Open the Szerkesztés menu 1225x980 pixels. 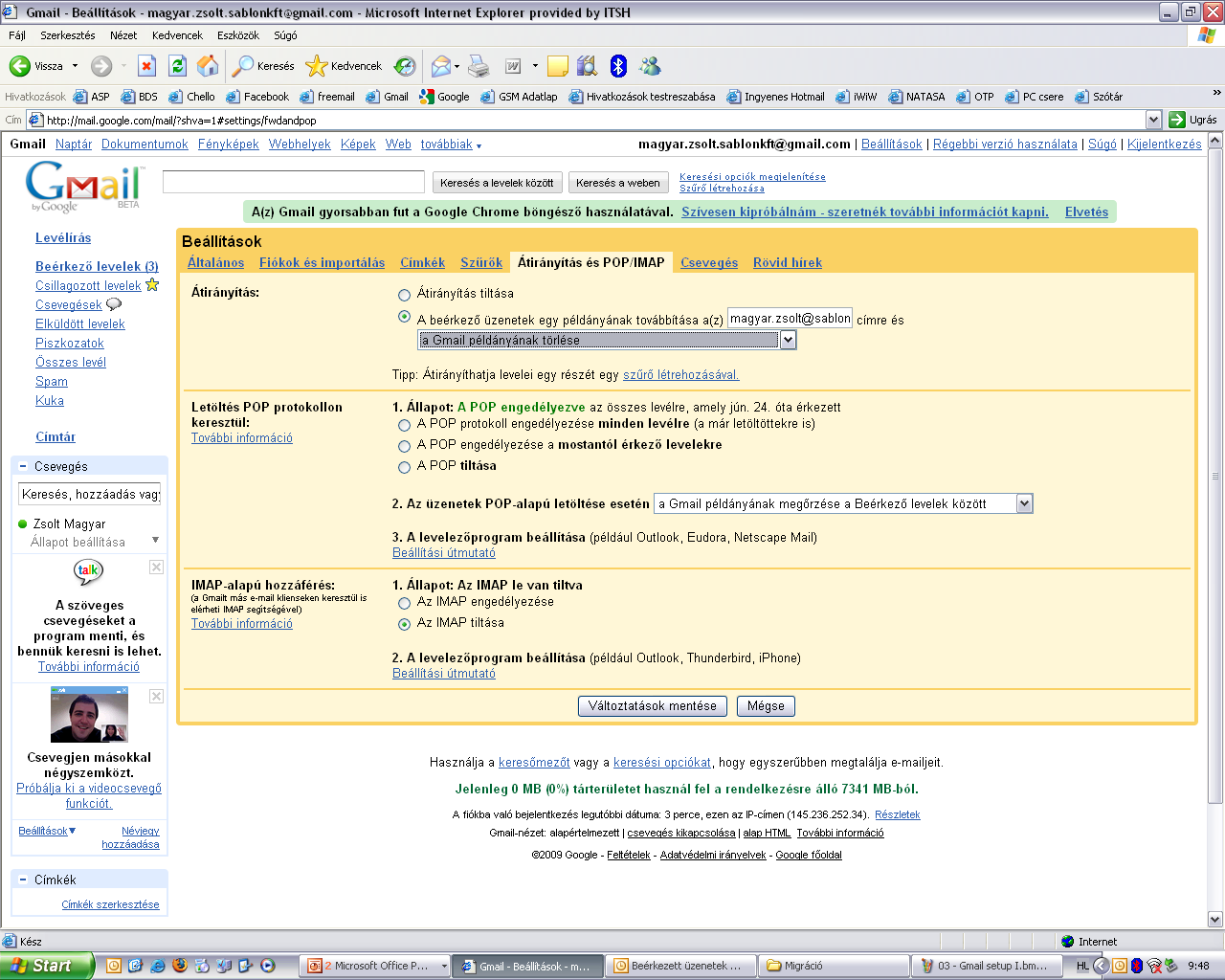tap(68, 35)
